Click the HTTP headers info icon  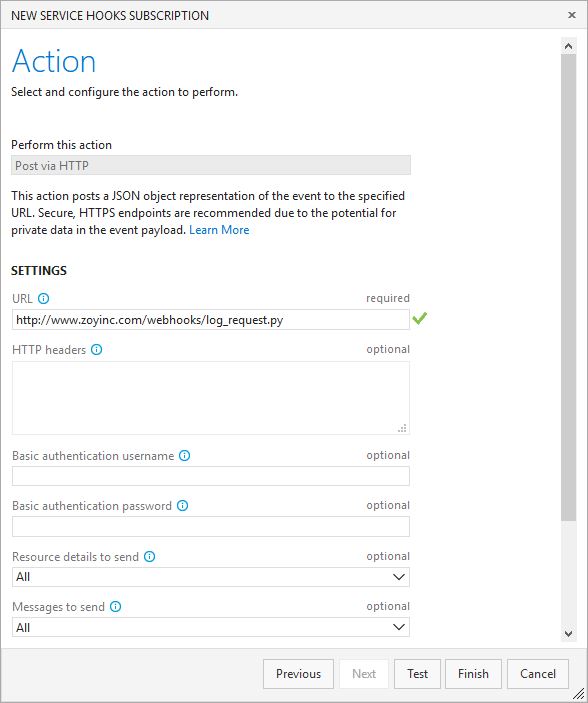(96, 350)
